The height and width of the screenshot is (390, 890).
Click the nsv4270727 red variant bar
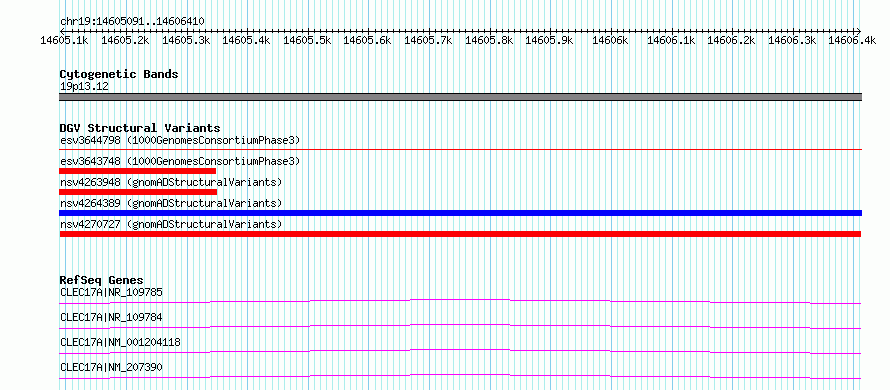point(460,234)
